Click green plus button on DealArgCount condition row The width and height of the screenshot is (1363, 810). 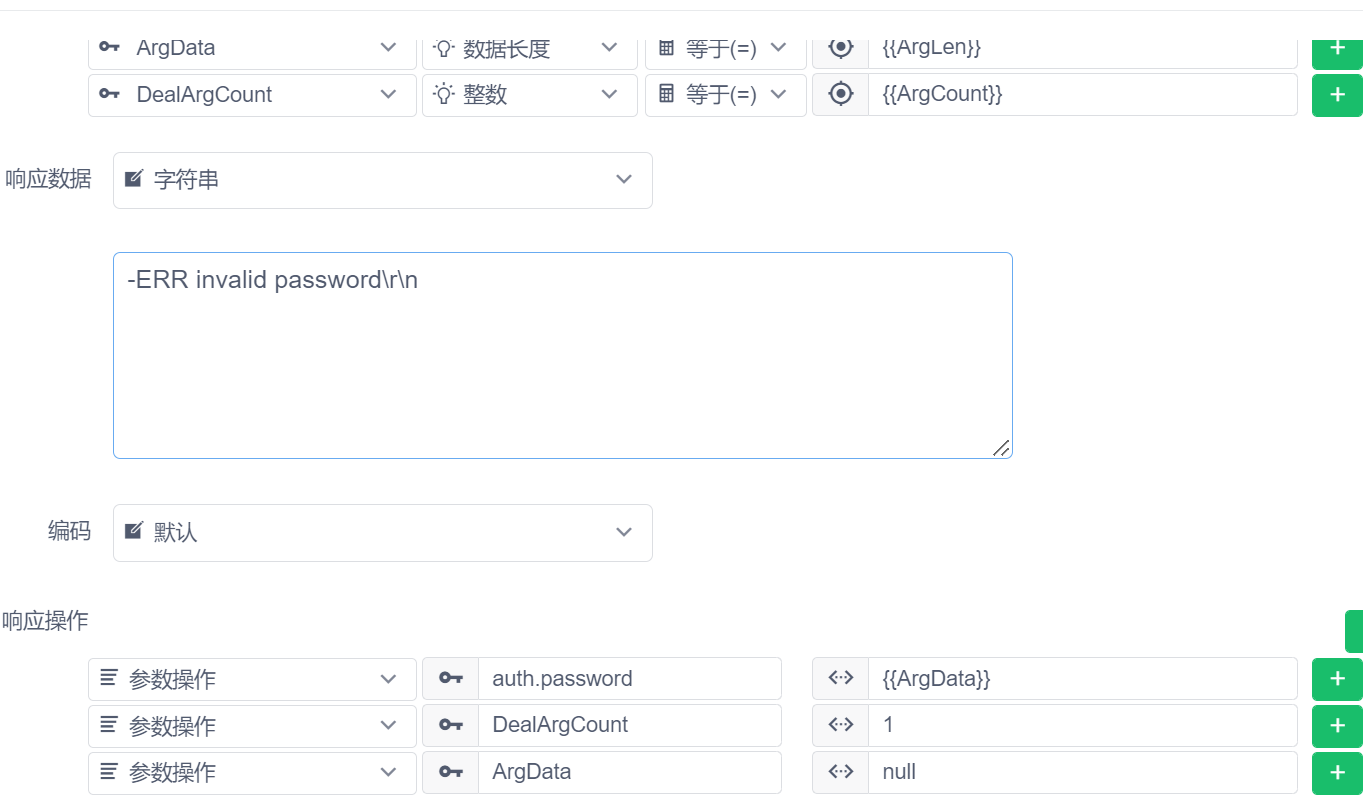[x=1336, y=95]
